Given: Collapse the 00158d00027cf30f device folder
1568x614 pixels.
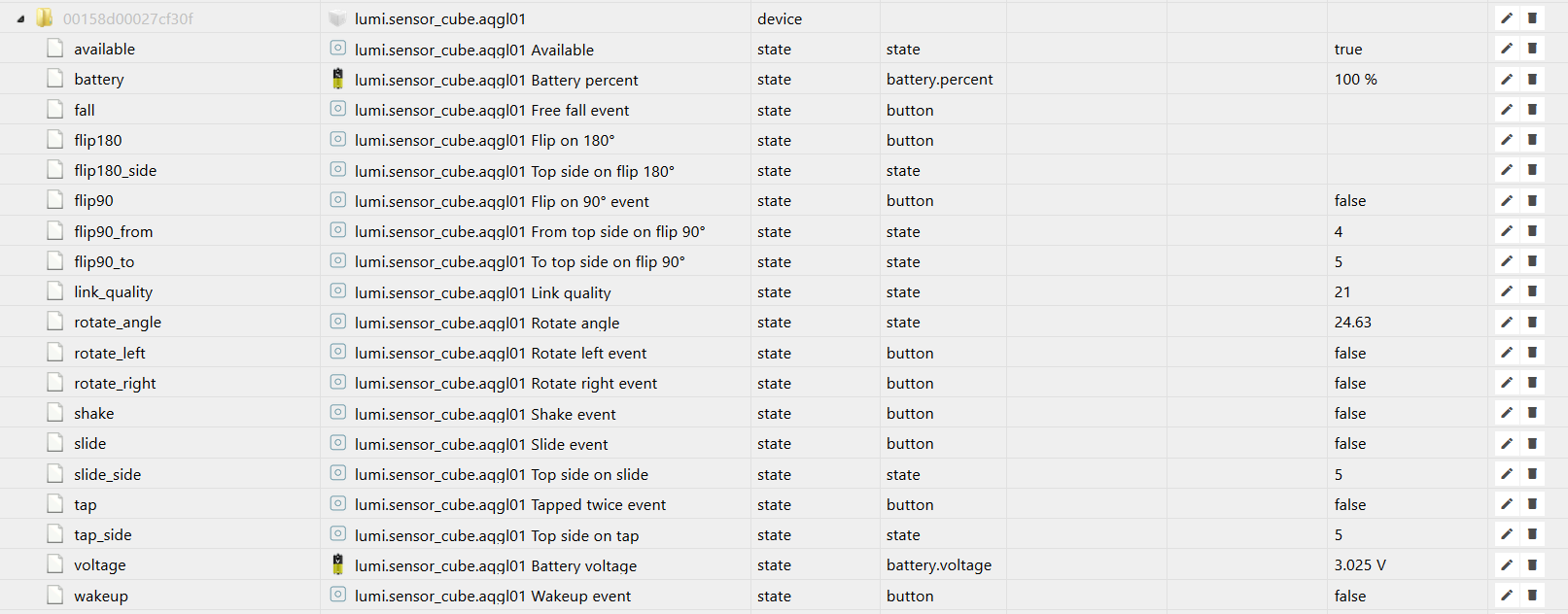Looking at the screenshot, I should (20, 18).
